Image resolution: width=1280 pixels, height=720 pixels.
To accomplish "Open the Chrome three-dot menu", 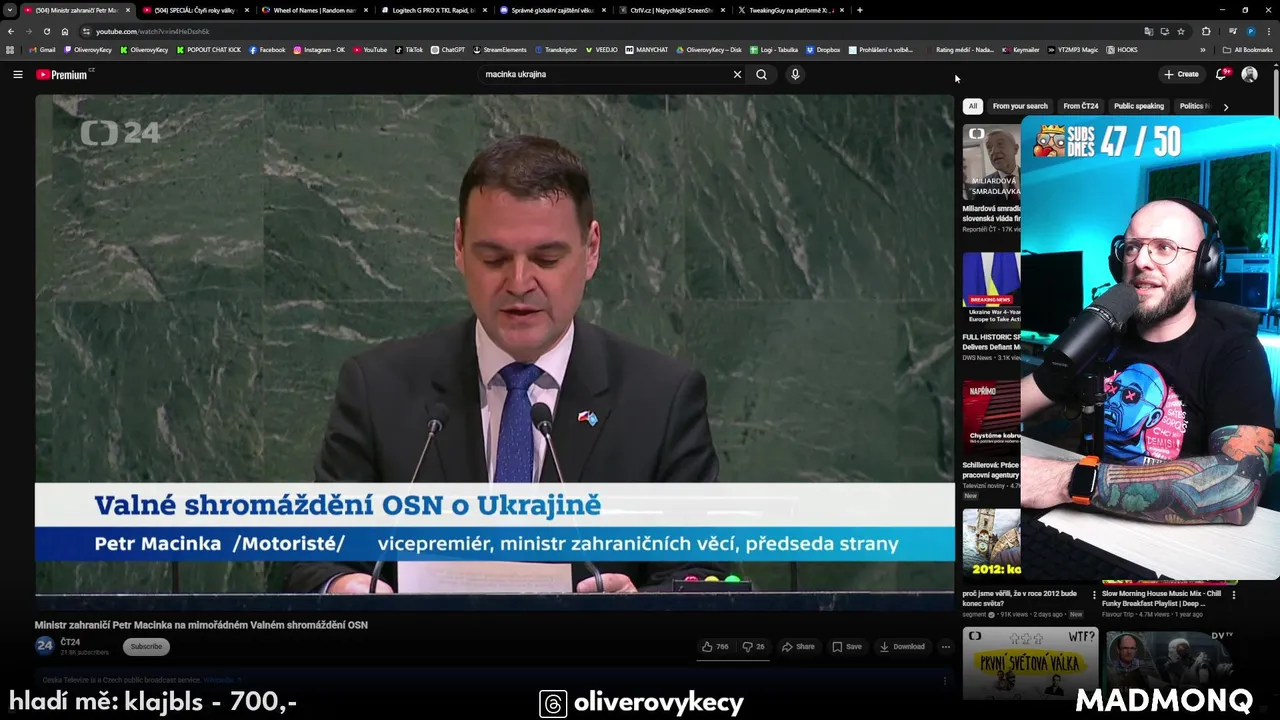I will [1268, 31].
